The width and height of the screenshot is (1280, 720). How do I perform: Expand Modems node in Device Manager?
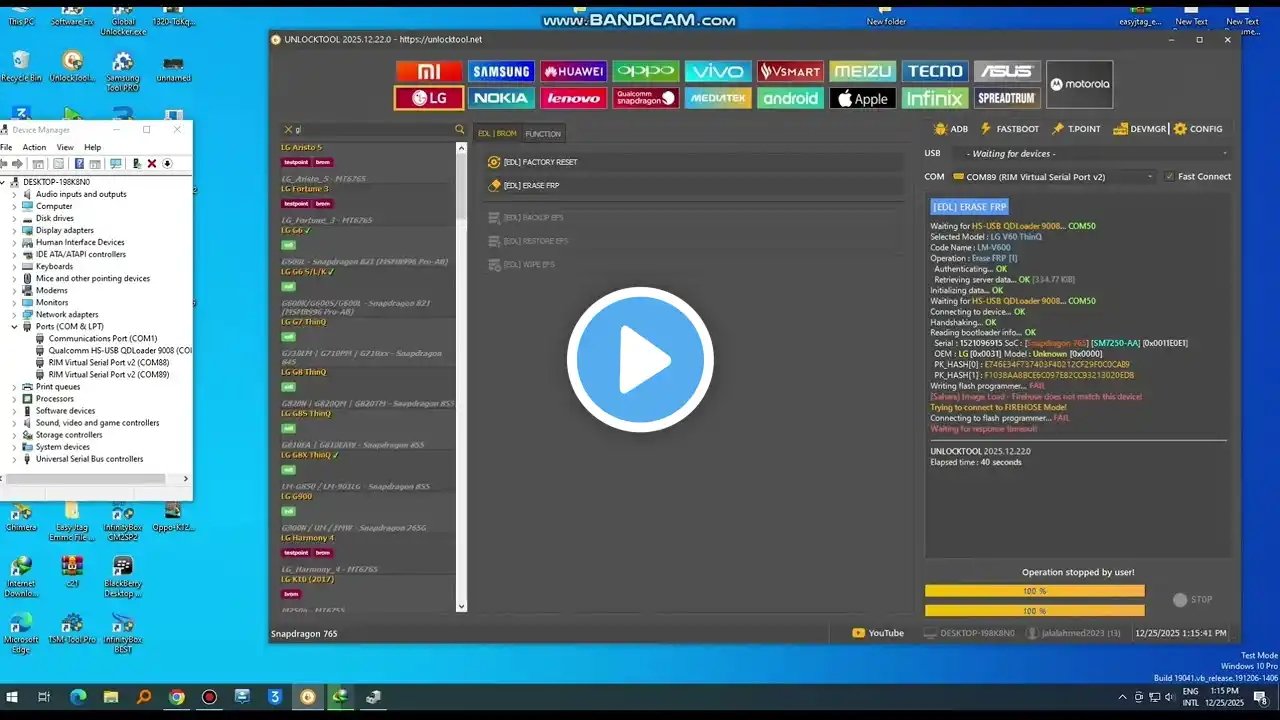14,290
